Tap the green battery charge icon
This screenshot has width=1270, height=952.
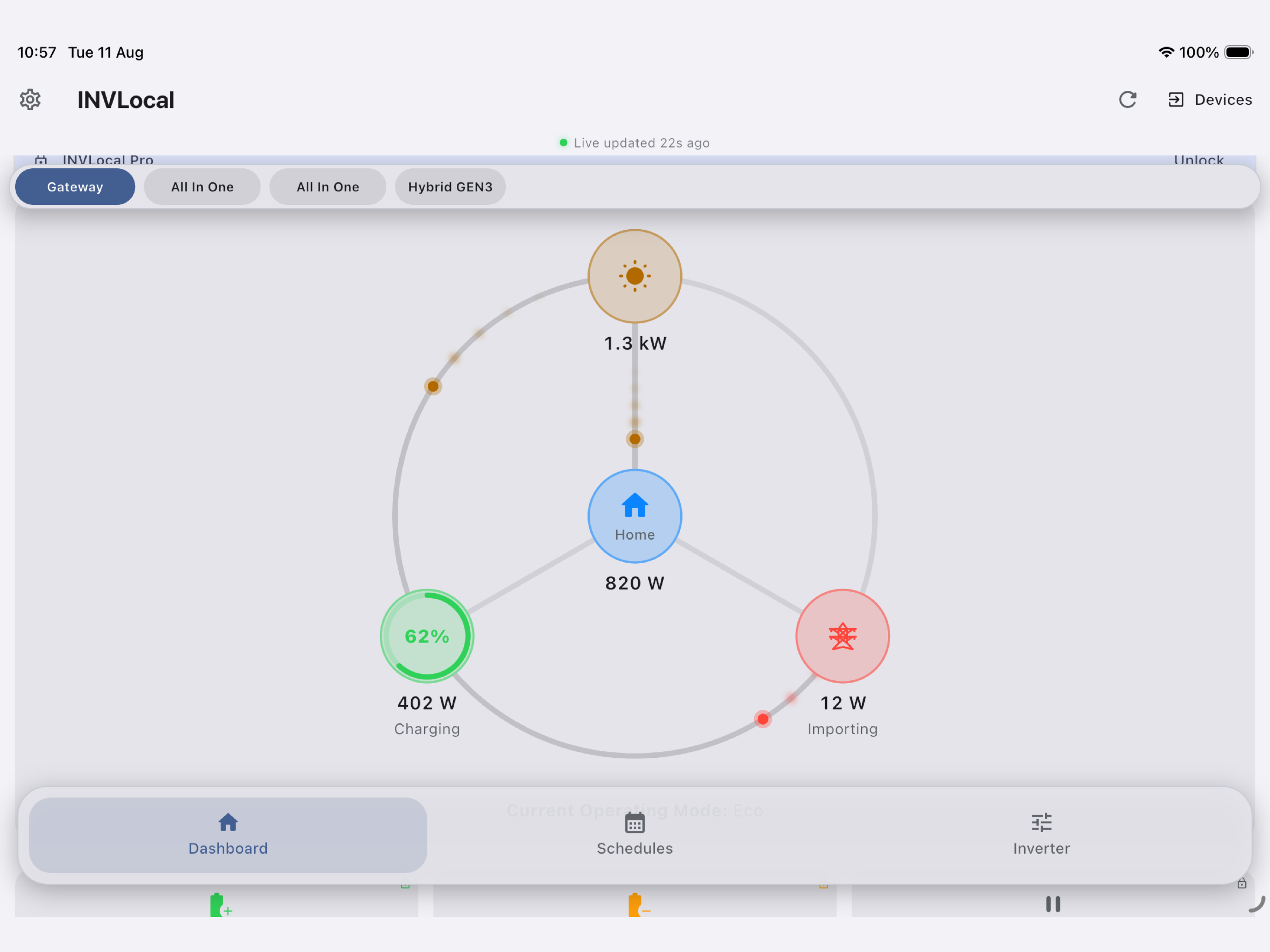coord(221,905)
